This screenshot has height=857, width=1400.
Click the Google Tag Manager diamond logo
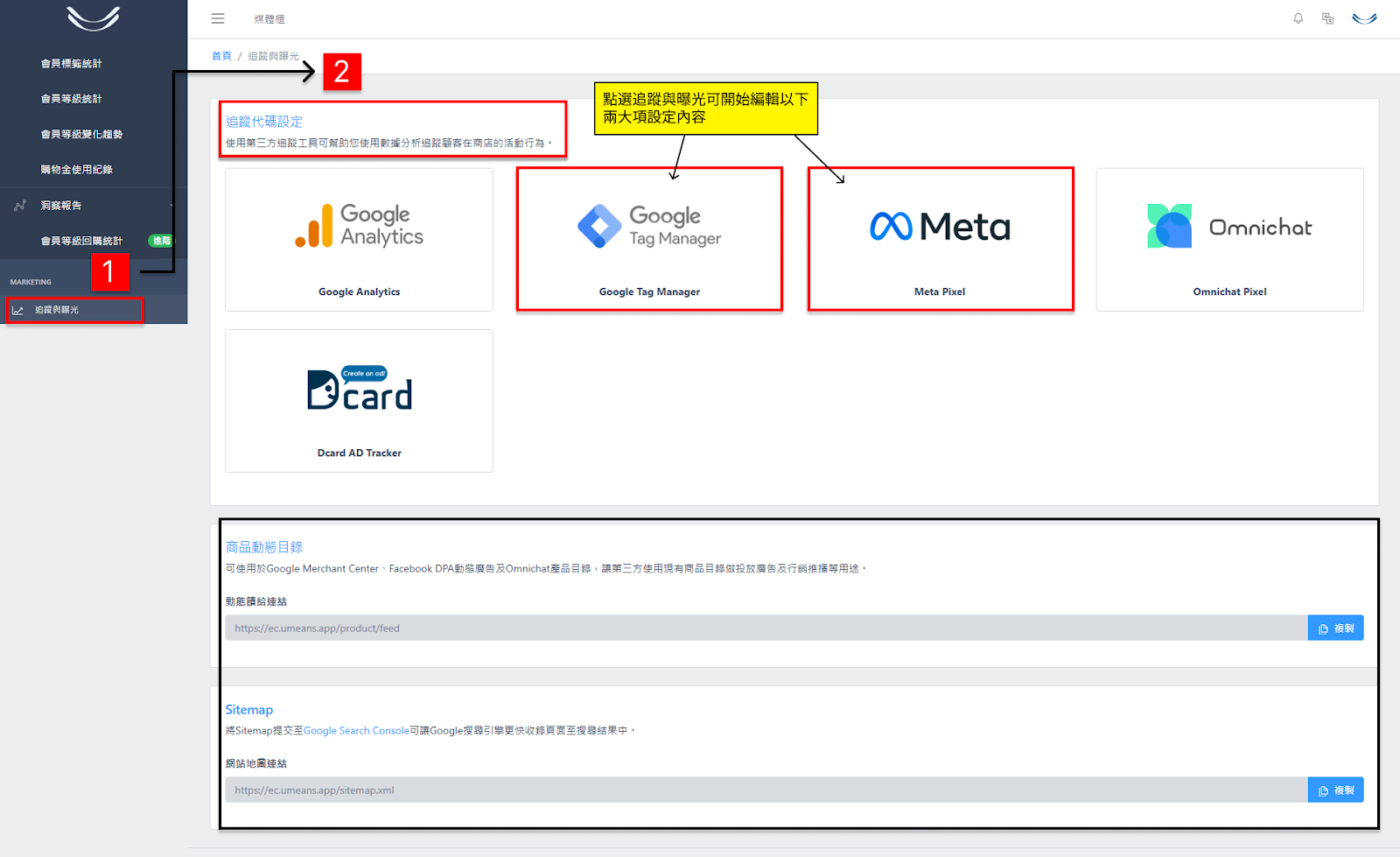[x=599, y=226]
